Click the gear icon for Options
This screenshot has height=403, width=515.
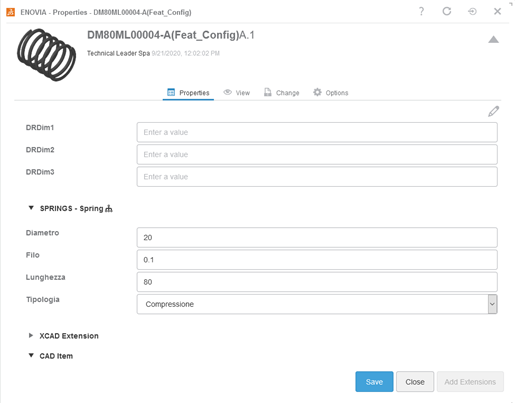(x=317, y=92)
